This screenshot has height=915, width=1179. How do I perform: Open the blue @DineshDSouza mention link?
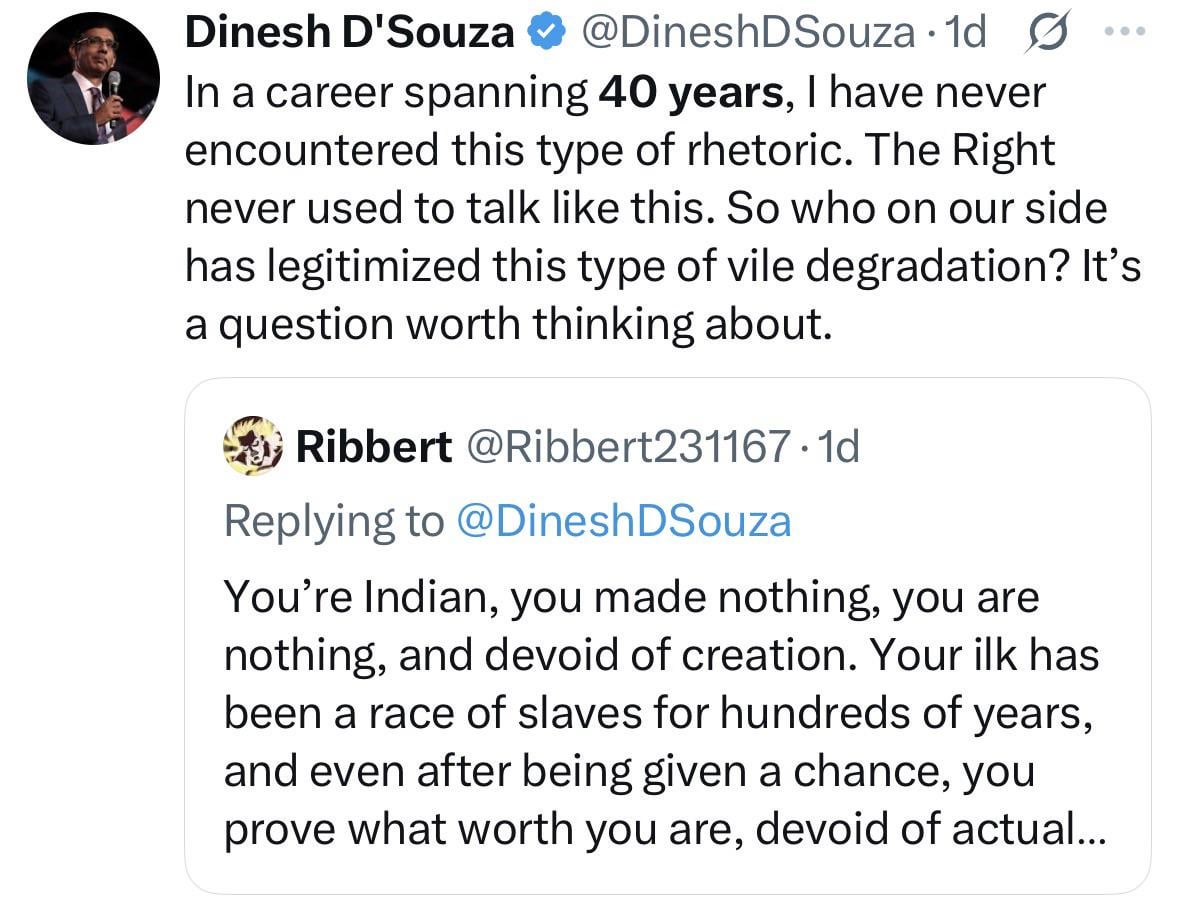(x=623, y=520)
